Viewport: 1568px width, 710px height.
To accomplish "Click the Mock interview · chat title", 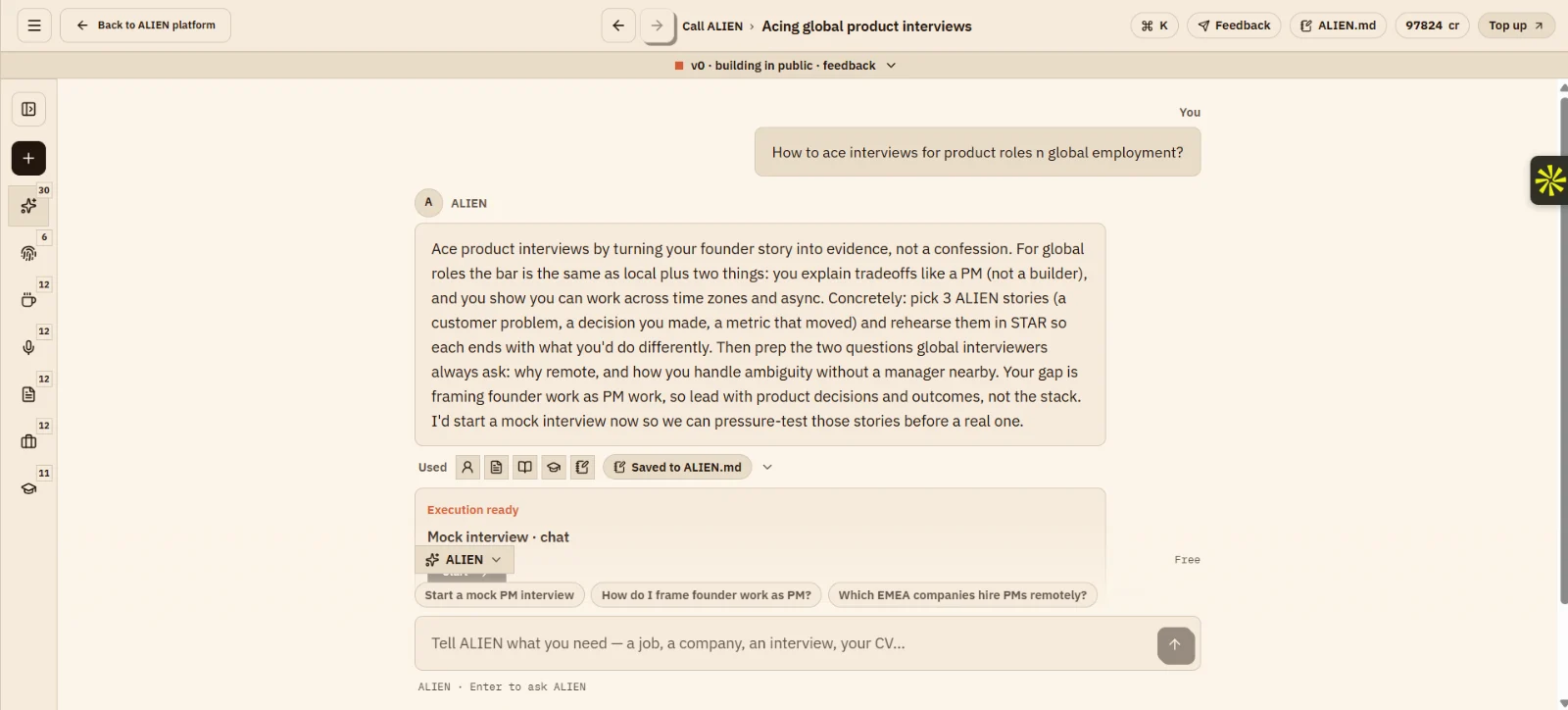I will tap(498, 537).
